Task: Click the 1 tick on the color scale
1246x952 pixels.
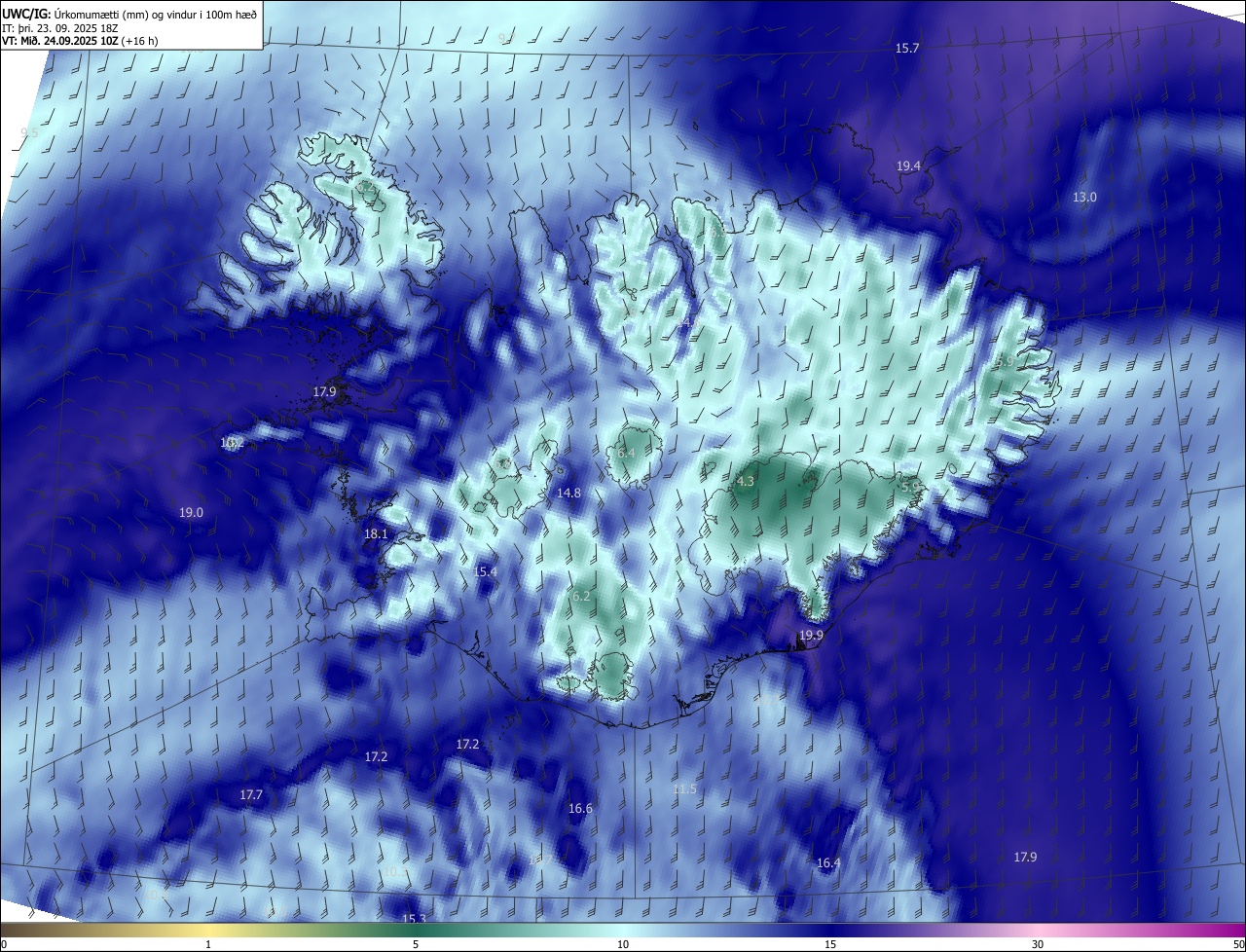Action: point(208,944)
